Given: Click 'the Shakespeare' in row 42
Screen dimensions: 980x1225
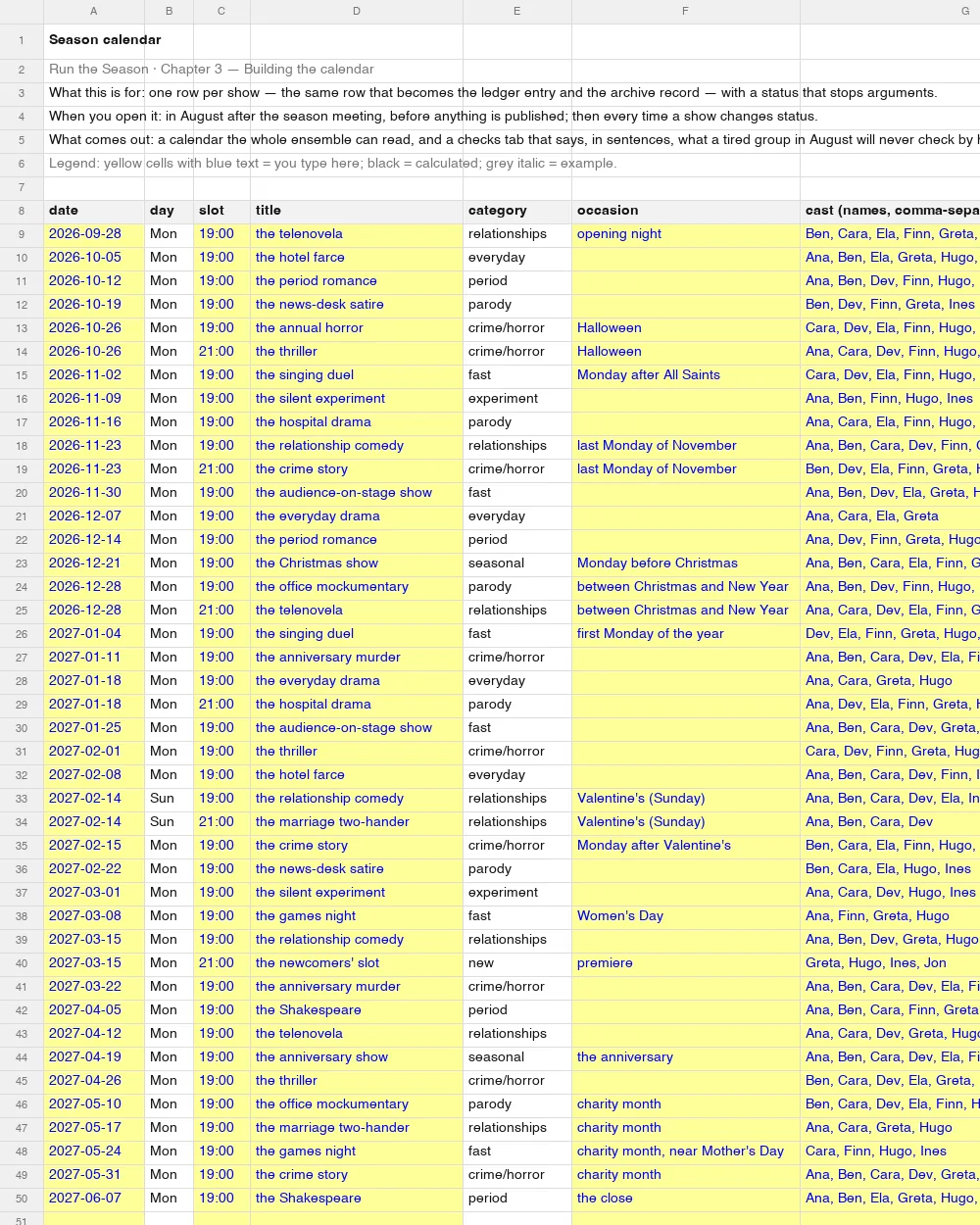Looking at the screenshot, I should click(357, 1010).
